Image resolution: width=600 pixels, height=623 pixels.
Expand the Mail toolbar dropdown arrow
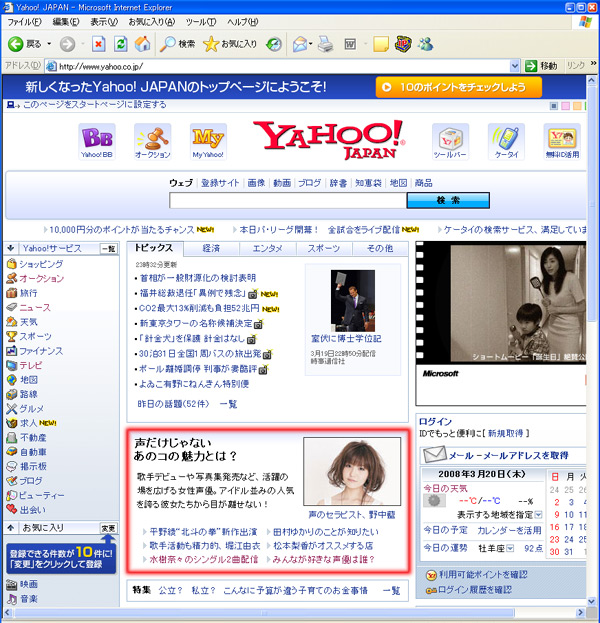pos(310,44)
